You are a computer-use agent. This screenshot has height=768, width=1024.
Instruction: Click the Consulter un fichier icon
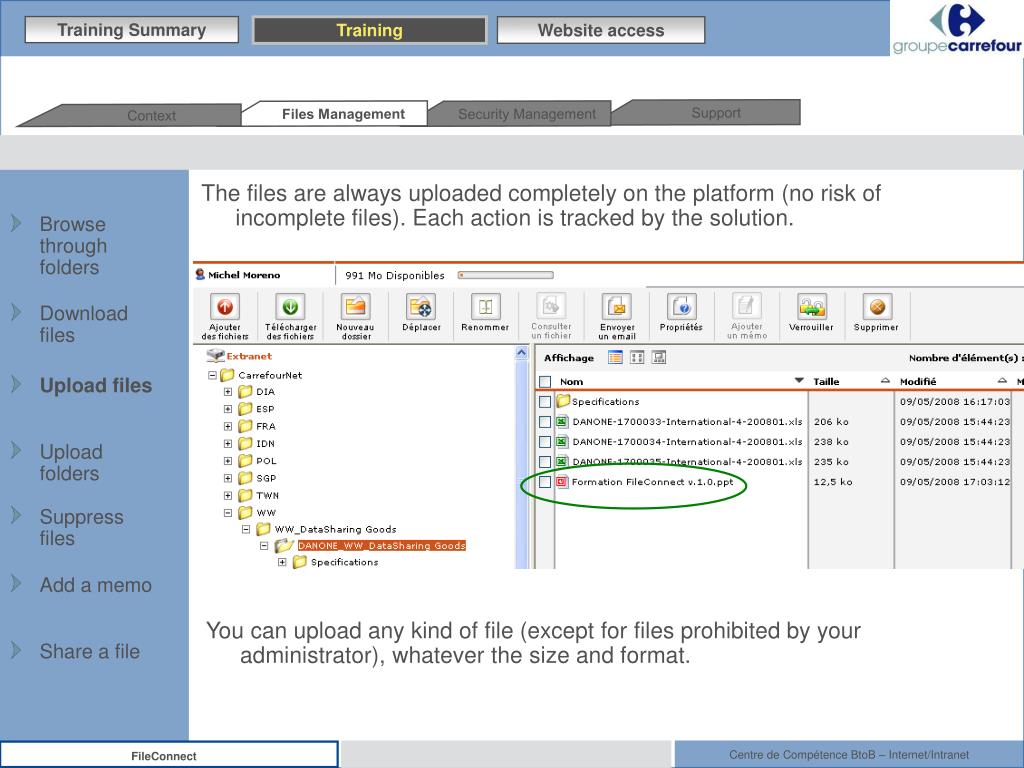551,306
